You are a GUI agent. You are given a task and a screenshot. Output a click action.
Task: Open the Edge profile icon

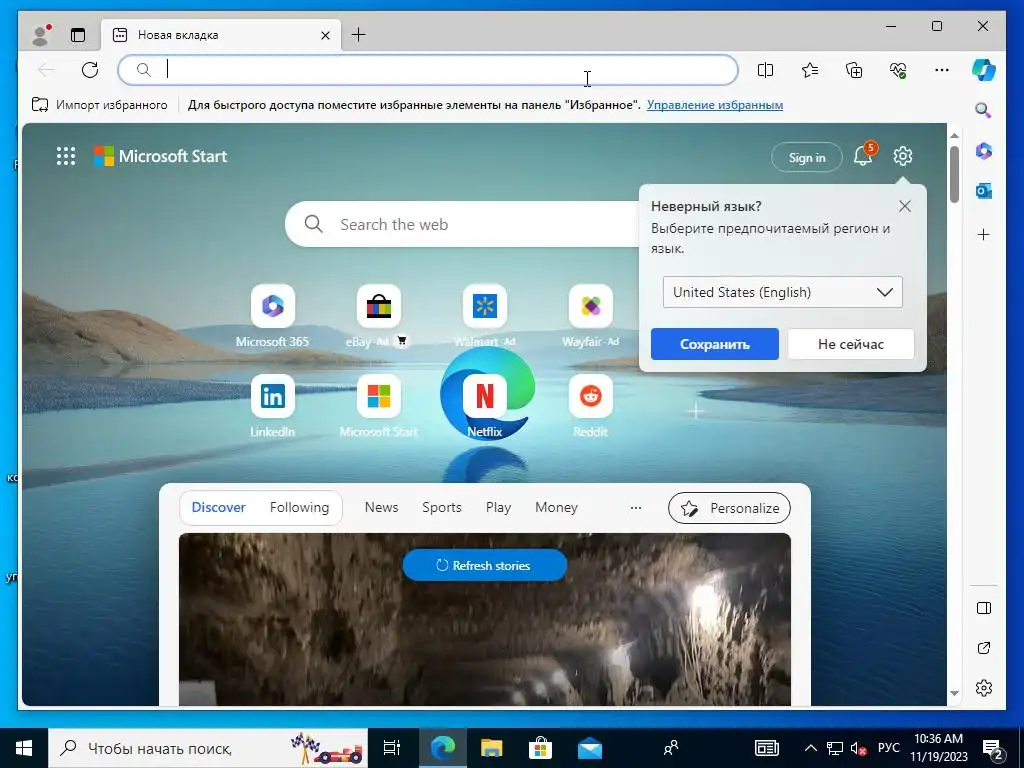pyautogui.click(x=42, y=35)
